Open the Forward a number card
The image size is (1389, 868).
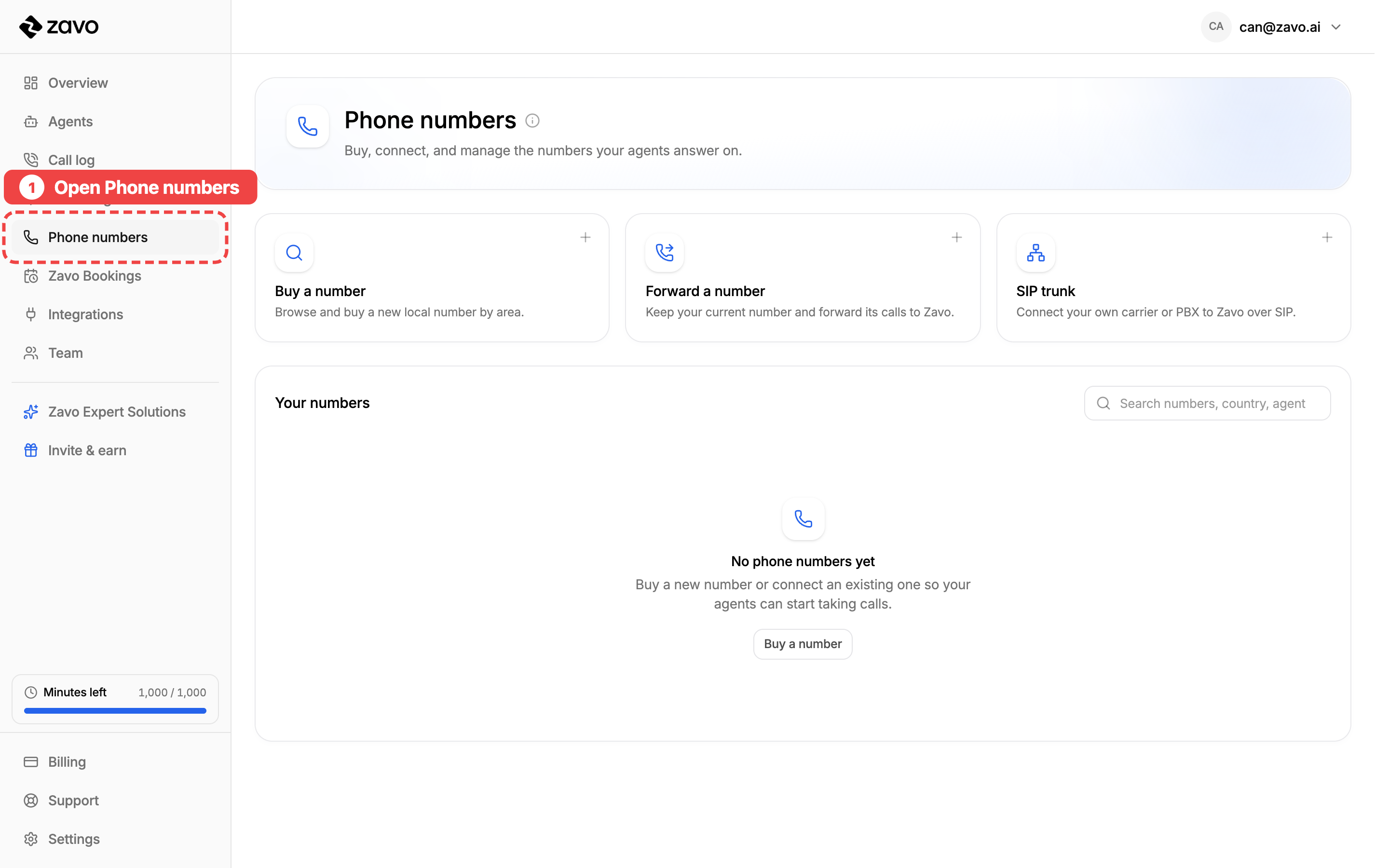coord(803,278)
